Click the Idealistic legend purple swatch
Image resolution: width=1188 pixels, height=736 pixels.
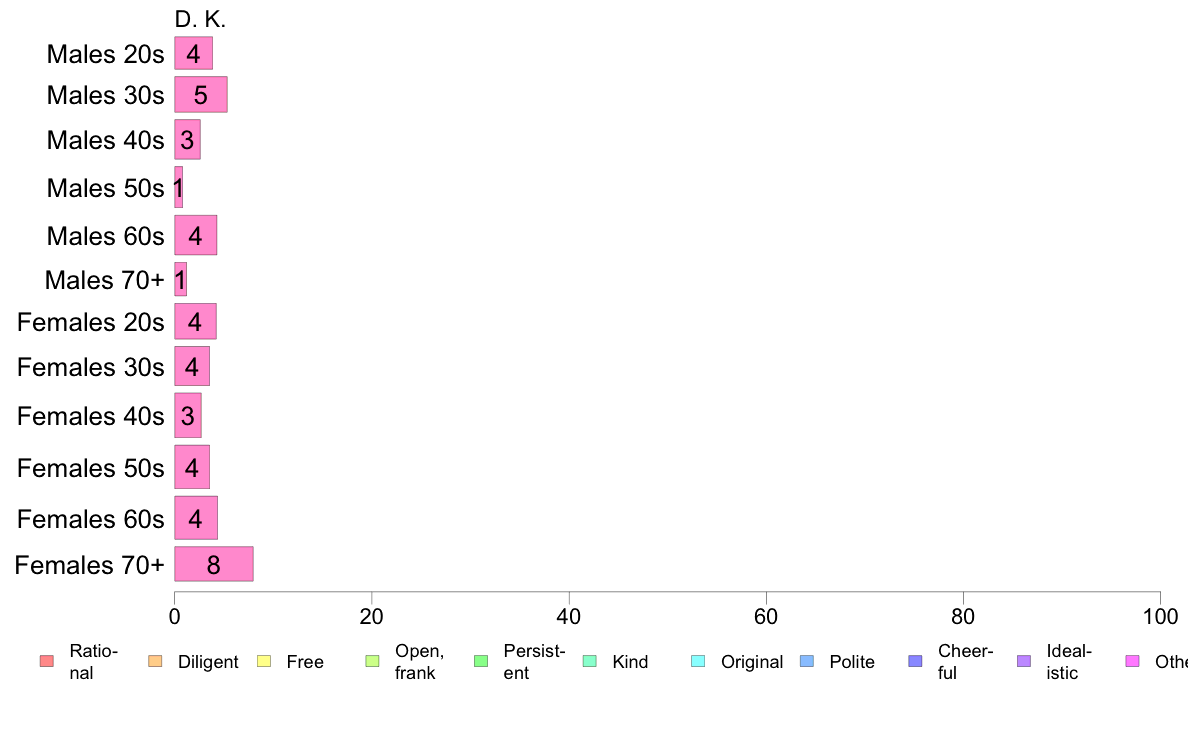[x=1024, y=661]
